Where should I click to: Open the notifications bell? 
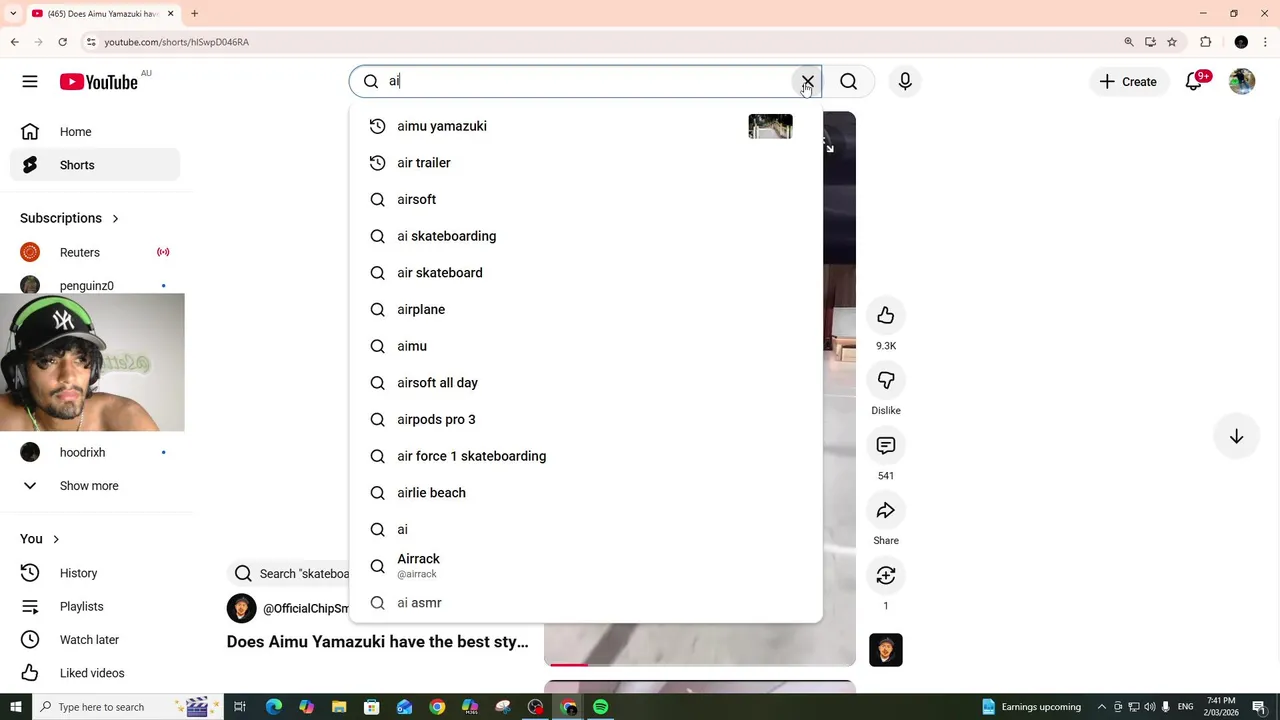pos(1194,82)
